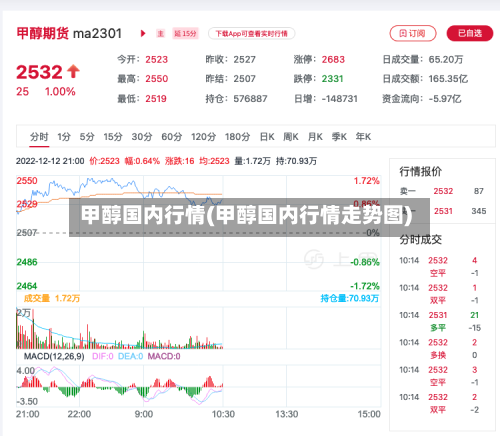Click the 主 main contract badge
The image size is (500, 436).
(161, 33)
